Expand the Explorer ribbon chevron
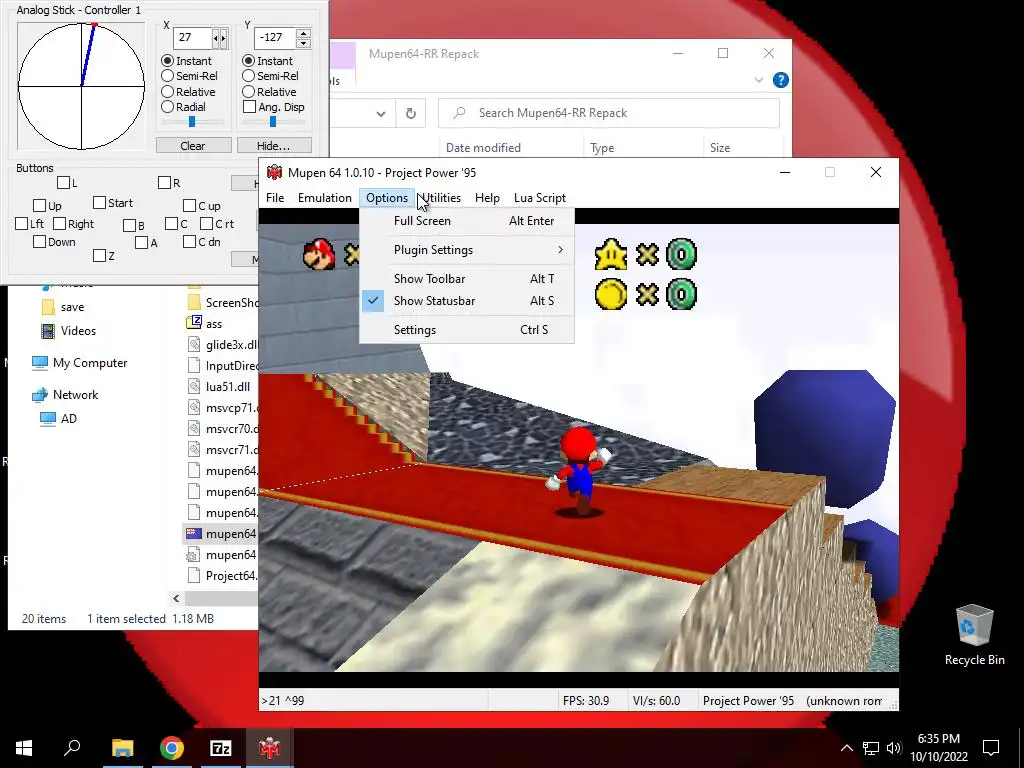Viewport: 1024px width, 768px height. click(x=758, y=80)
